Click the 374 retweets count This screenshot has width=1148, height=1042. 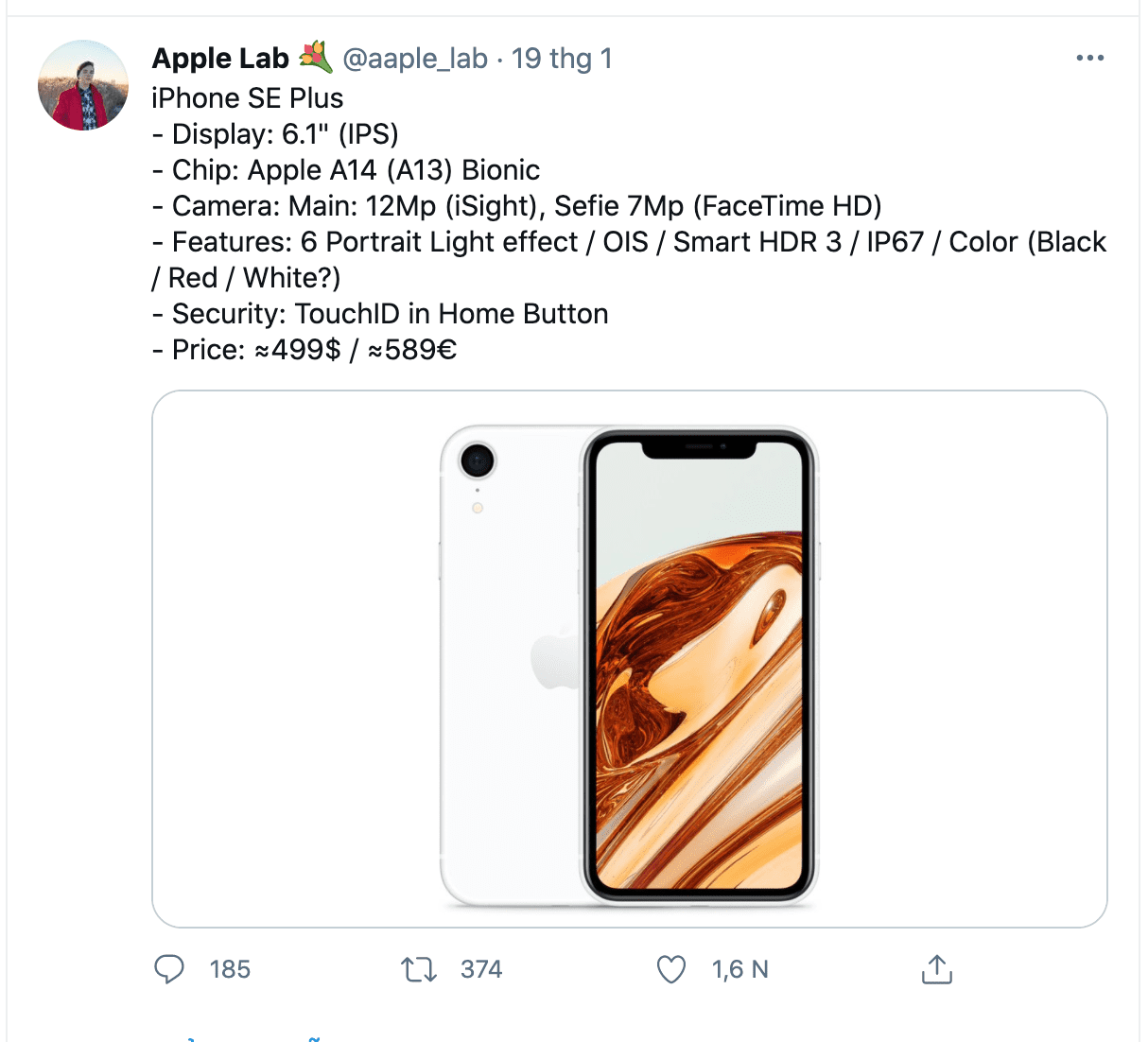(481, 969)
